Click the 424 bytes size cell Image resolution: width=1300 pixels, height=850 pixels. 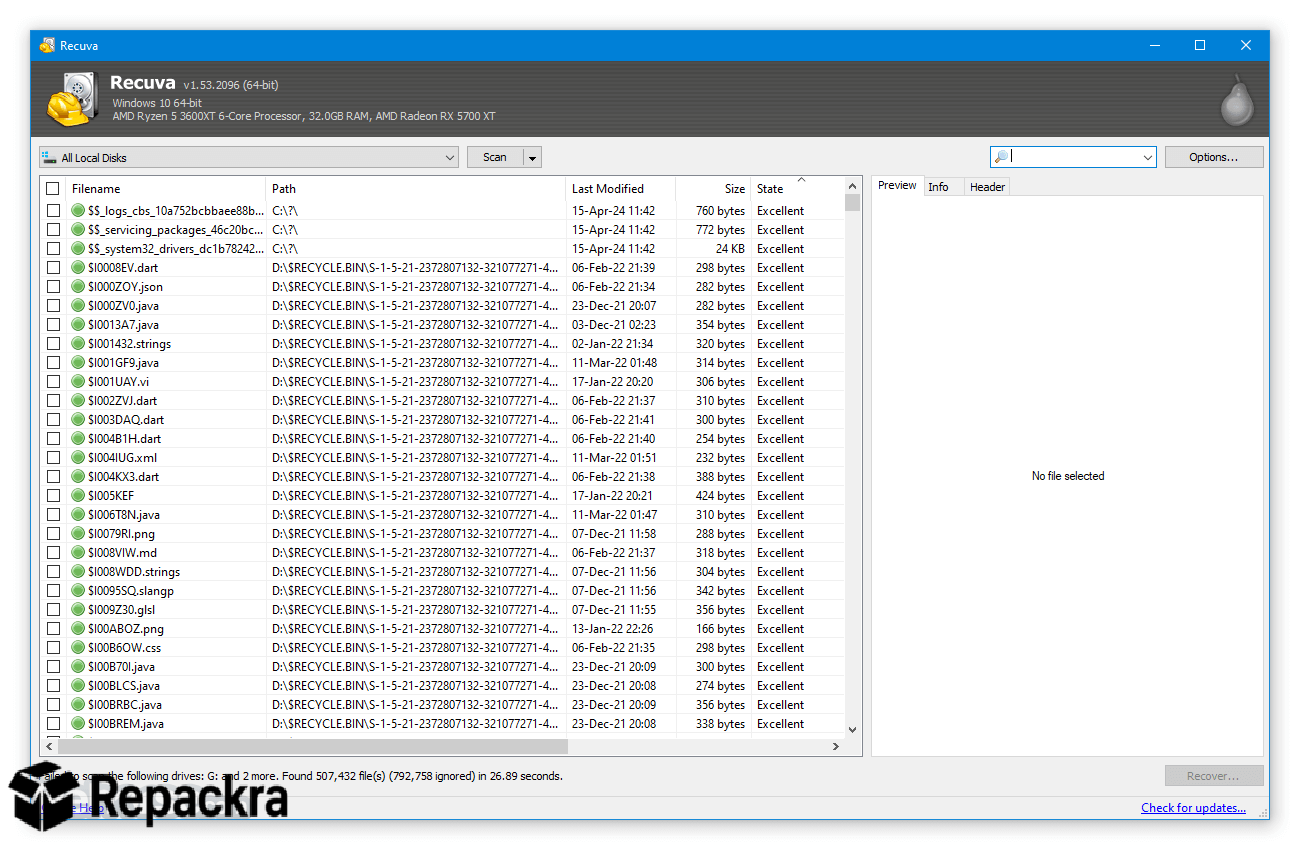(720, 496)
